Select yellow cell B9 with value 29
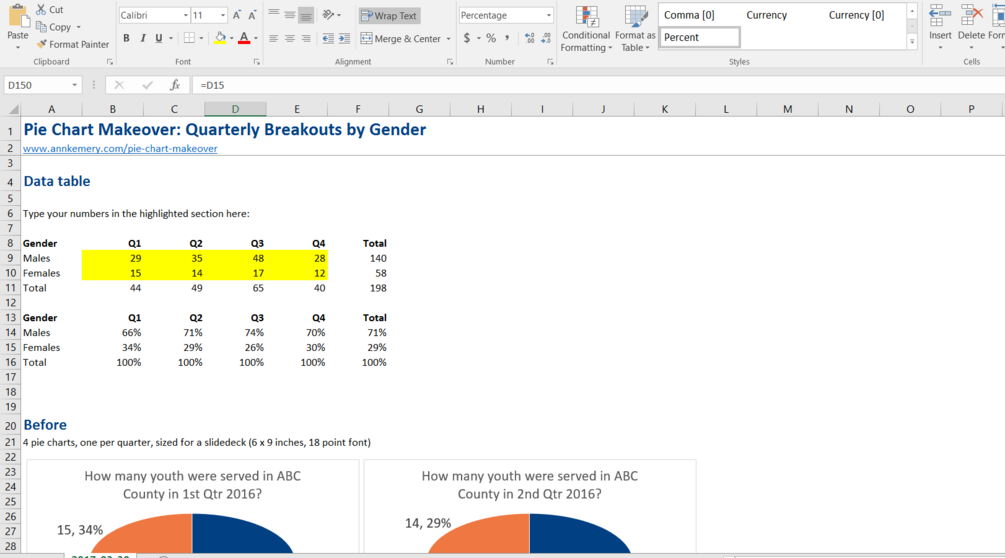This screenshot has height=558, width=1005. coord(112,258)
